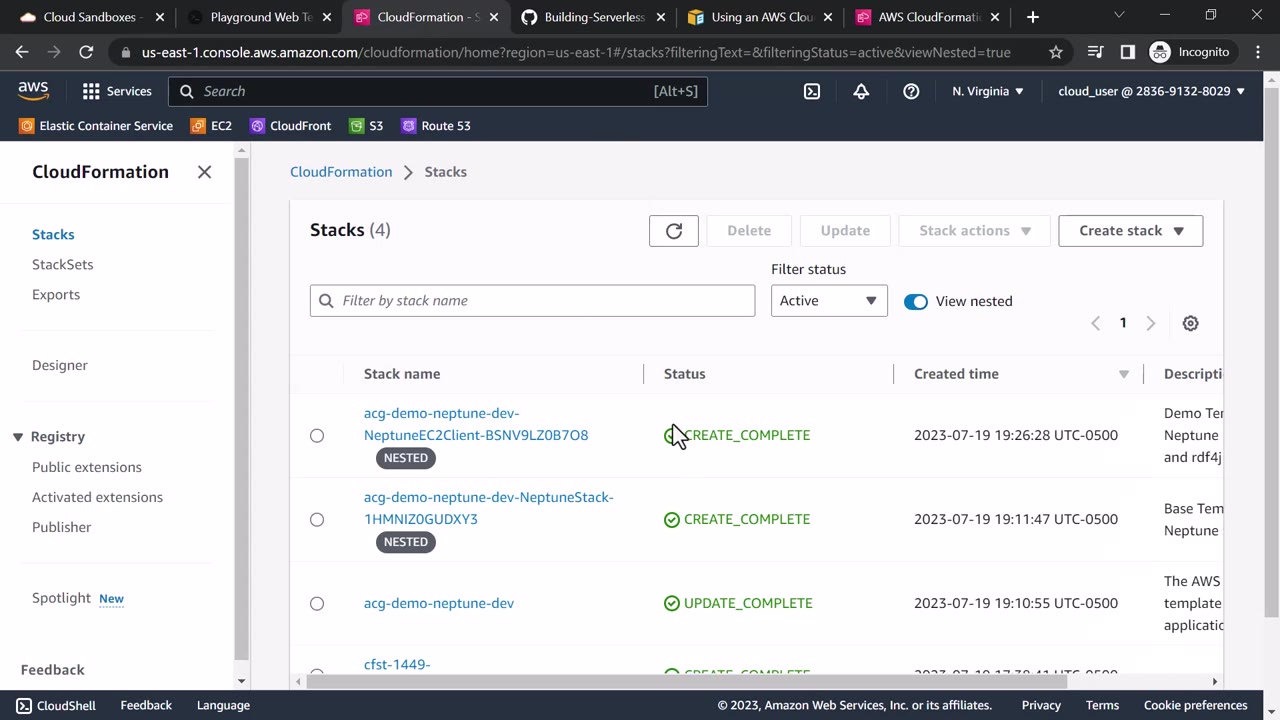This screenshot has height=720, width=1280.
Task: Open the help question mark menu
Action: [x=911, y=91]
